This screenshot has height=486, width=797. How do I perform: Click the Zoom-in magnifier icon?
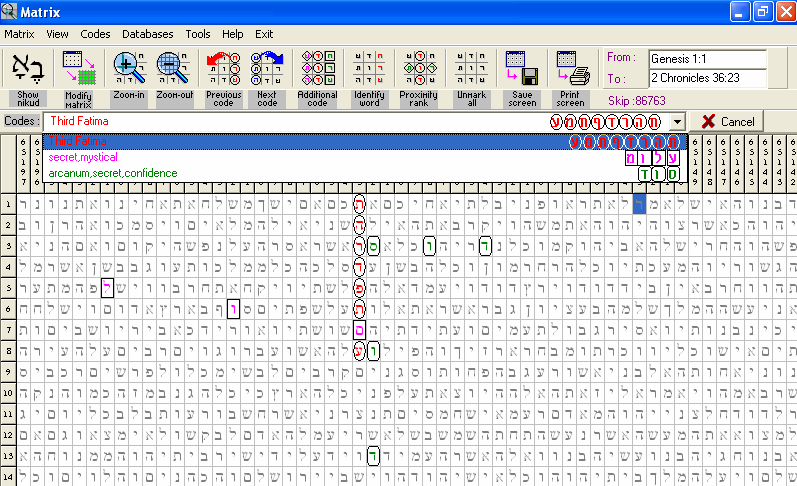pos(128,68)
